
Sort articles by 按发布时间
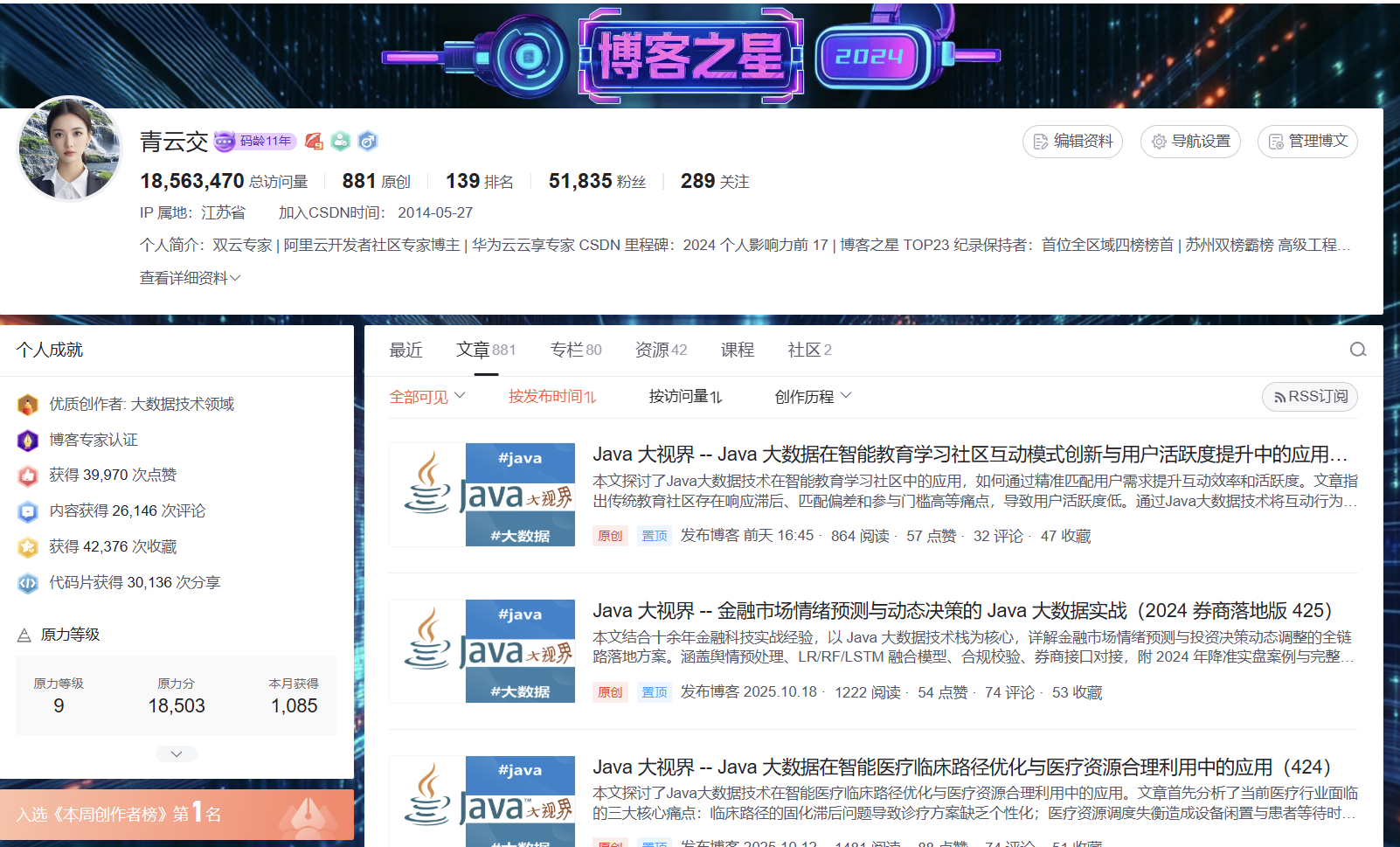552,397
